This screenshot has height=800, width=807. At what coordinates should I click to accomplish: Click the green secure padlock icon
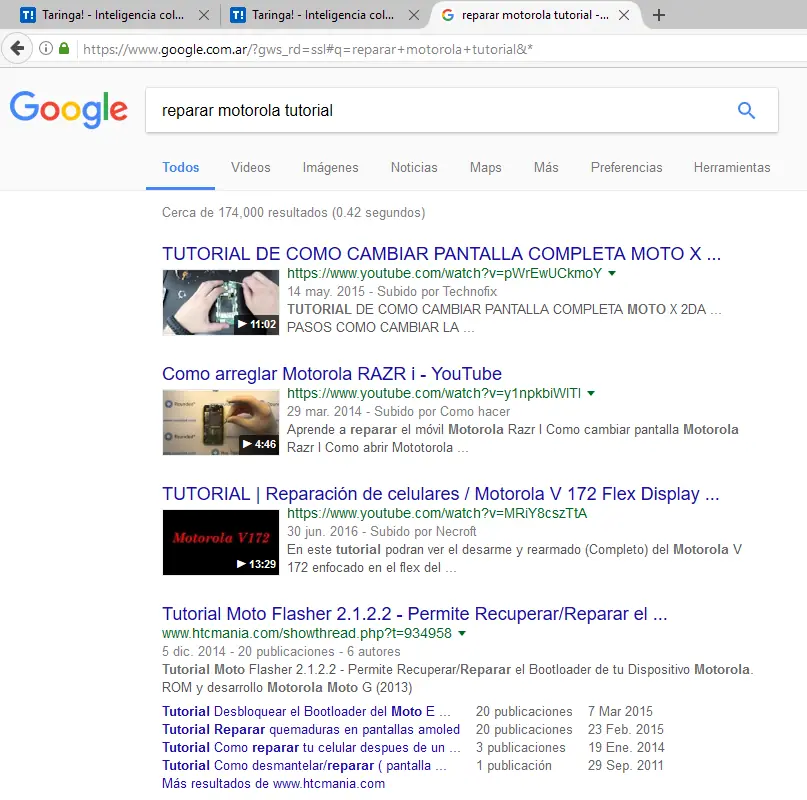pyautogui.click(x=64, y=48)
